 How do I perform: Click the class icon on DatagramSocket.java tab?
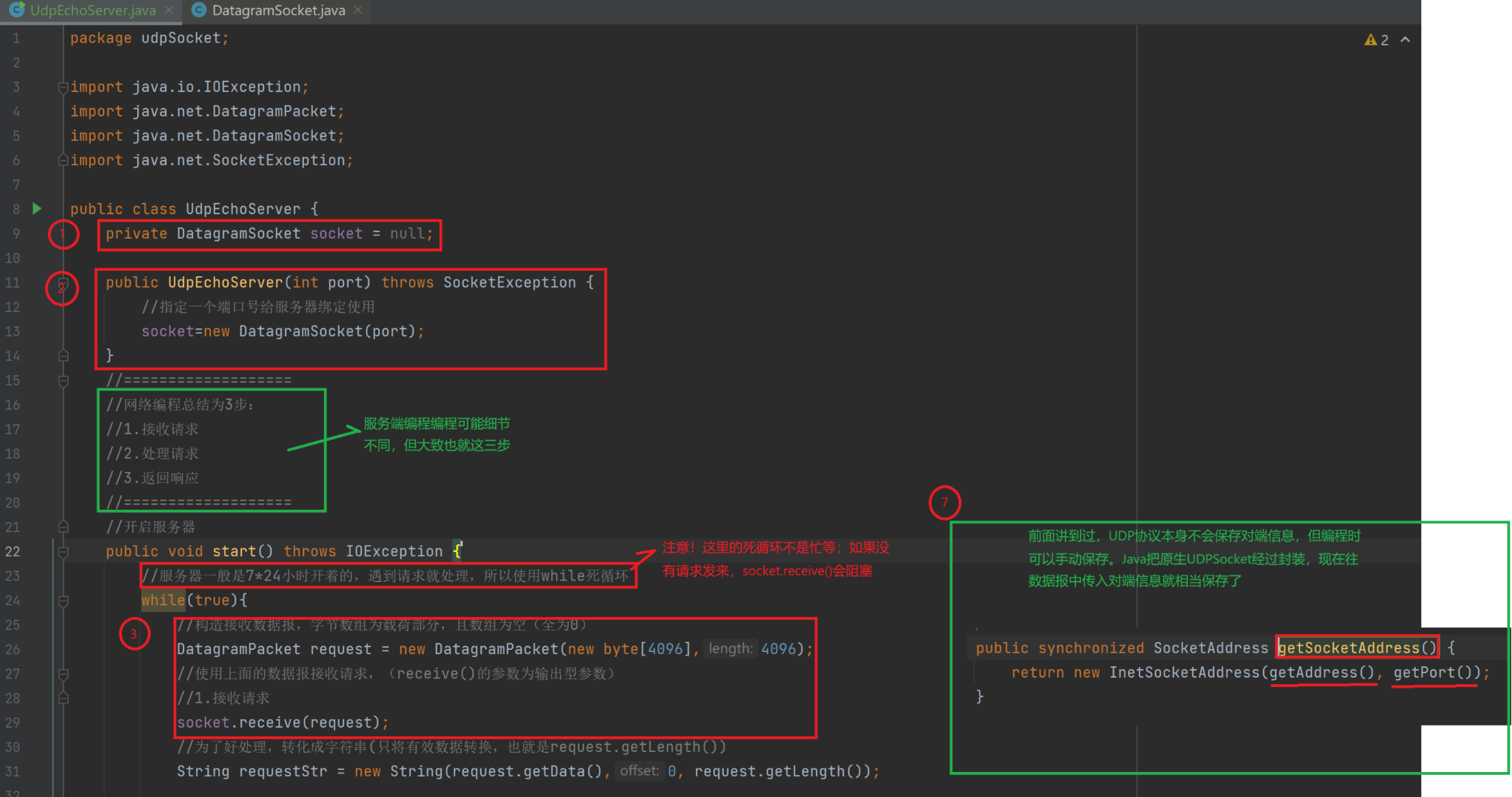coord(199,10)
